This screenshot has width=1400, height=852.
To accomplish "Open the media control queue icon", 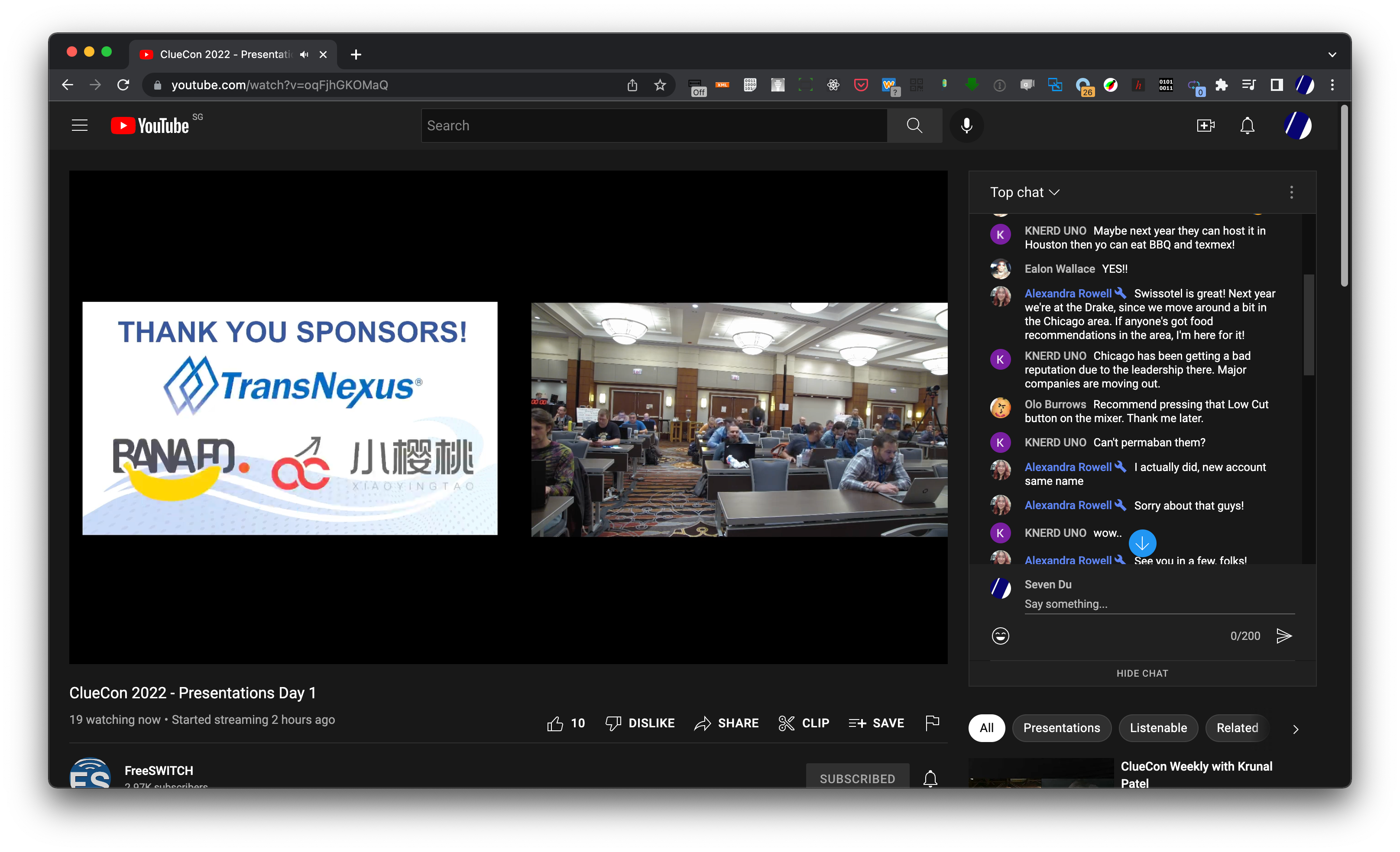I will [x=1249, y=84].
